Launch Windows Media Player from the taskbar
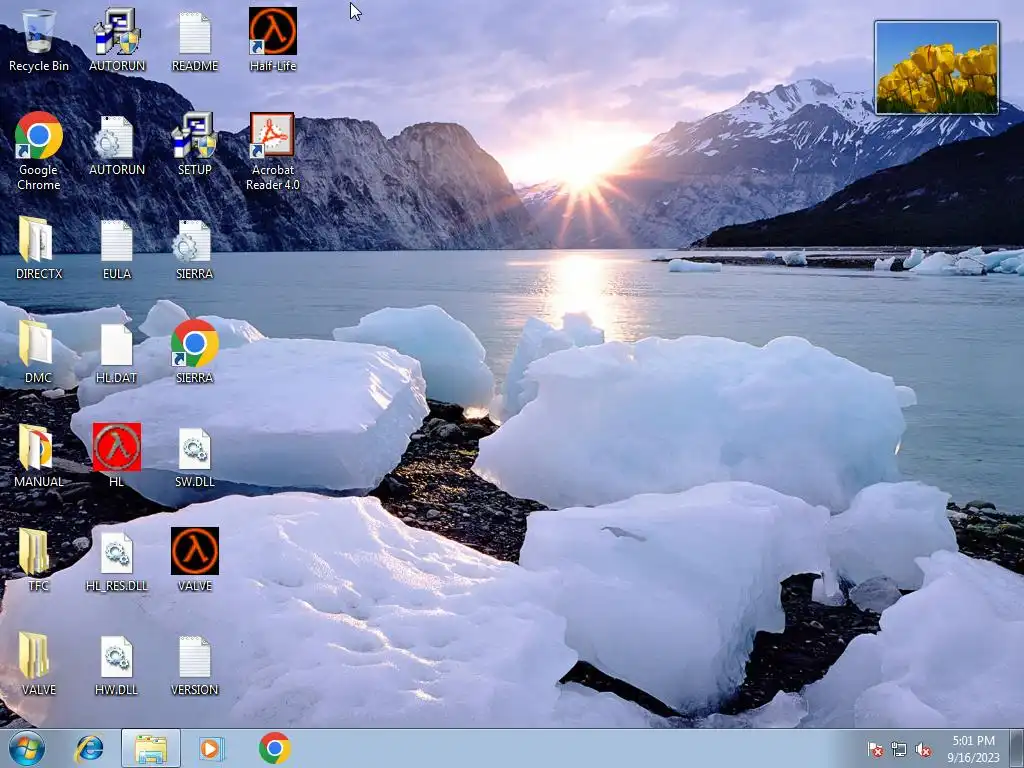Viewport: 1024px width, 768px height. (x=211, y=748)
